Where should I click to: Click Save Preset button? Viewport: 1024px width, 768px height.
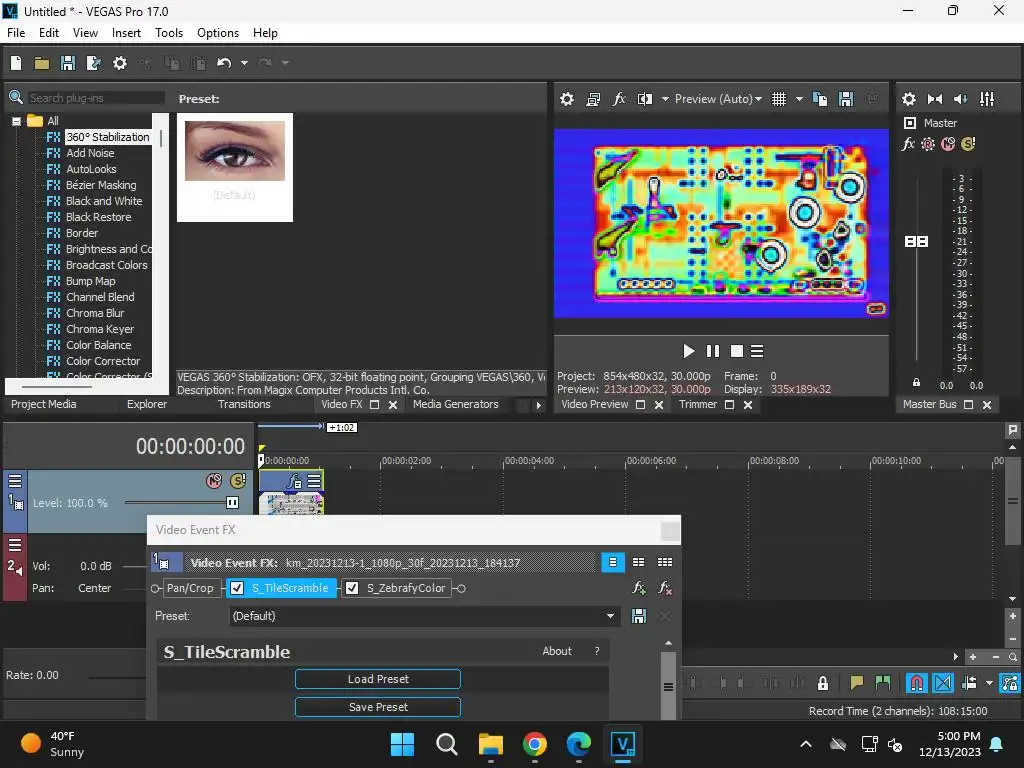(x=377, y=707)
